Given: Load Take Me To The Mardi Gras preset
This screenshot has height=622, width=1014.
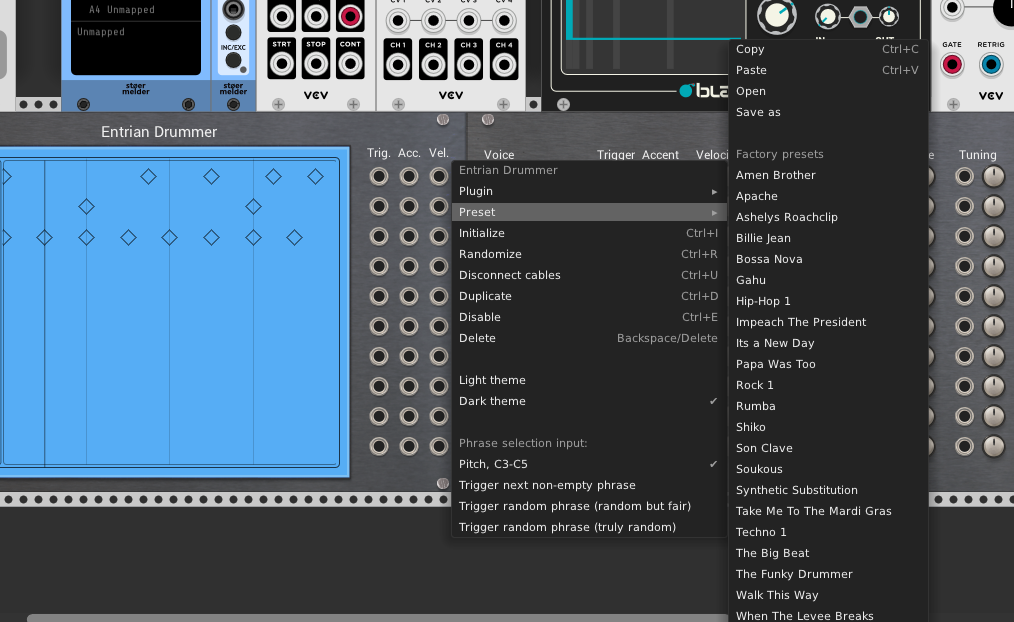Looking at the screenshot, I should [x=828, y=511].
